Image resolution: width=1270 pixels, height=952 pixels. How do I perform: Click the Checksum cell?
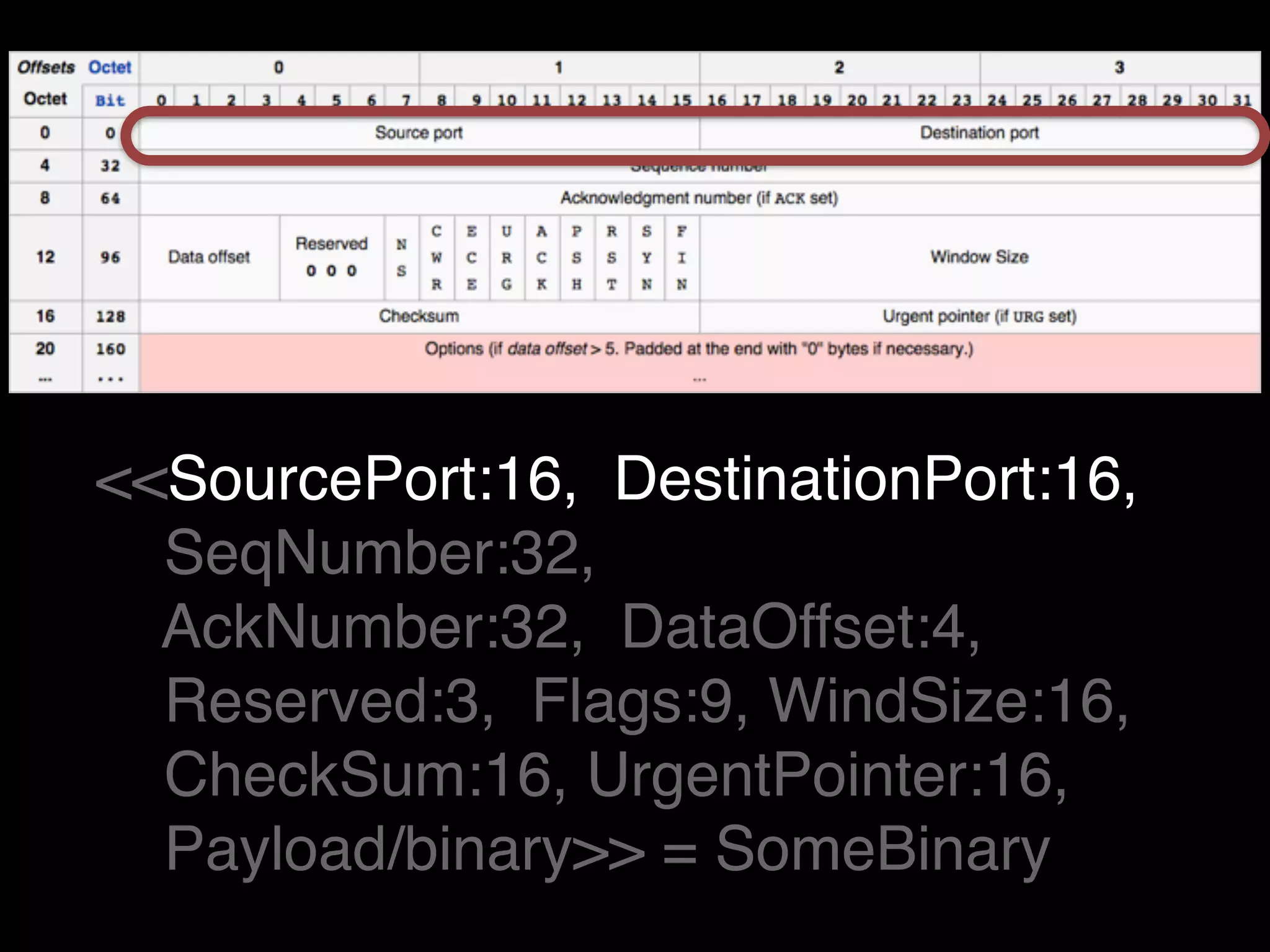tap(419, 317)
